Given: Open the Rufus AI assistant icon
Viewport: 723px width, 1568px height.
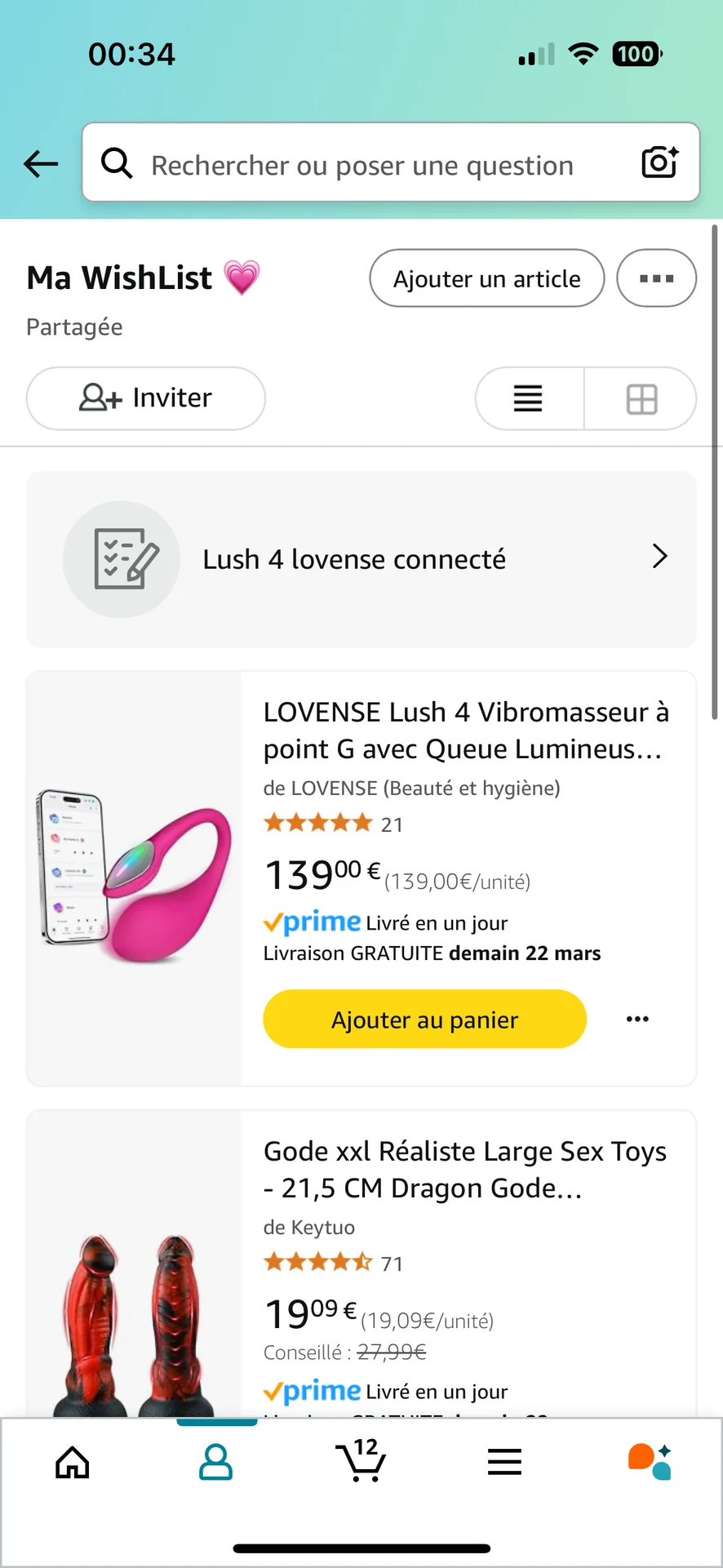Looking at the screenshot, I should pyautogui.click(x=650, y=1462).
